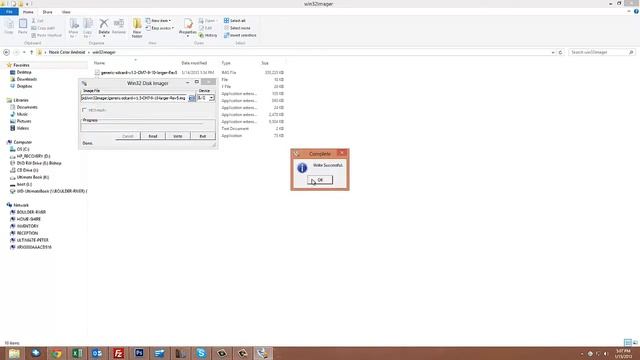Open the New item dropdown
This screenshot has height=360, width=640.
[x=159, y=20]
